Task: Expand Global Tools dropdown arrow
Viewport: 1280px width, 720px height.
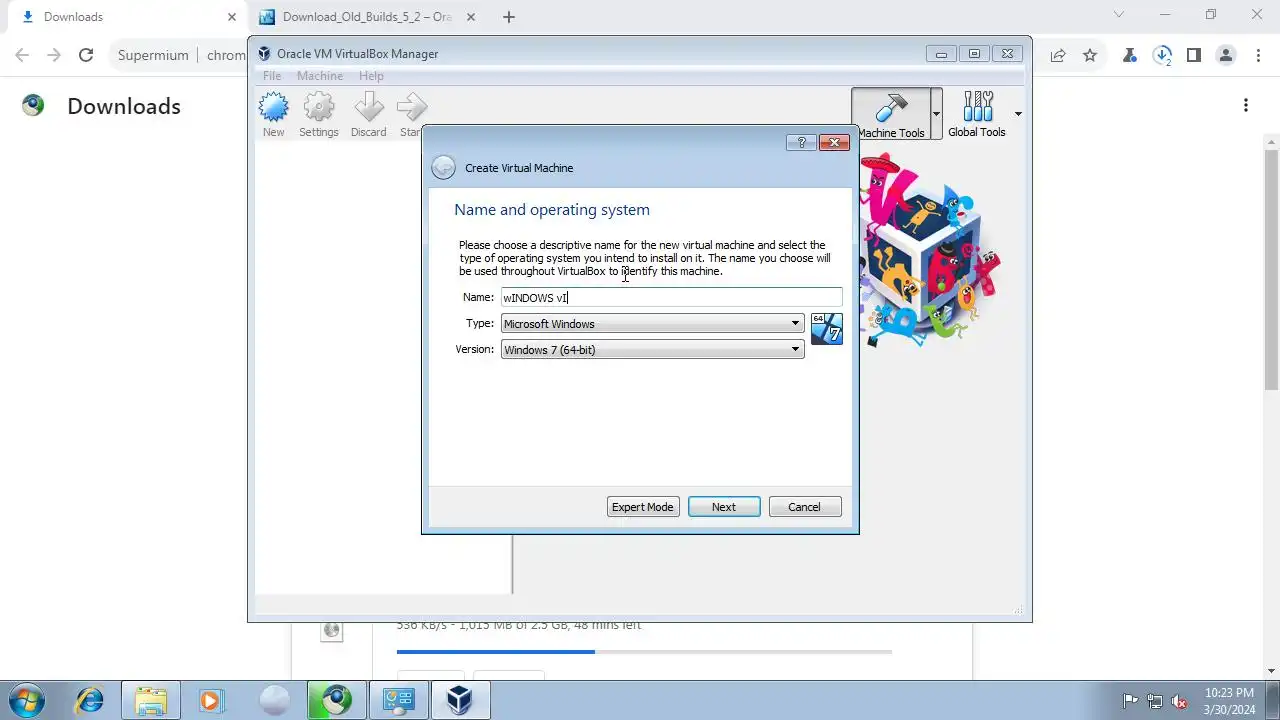Action: coord(1018,114)
